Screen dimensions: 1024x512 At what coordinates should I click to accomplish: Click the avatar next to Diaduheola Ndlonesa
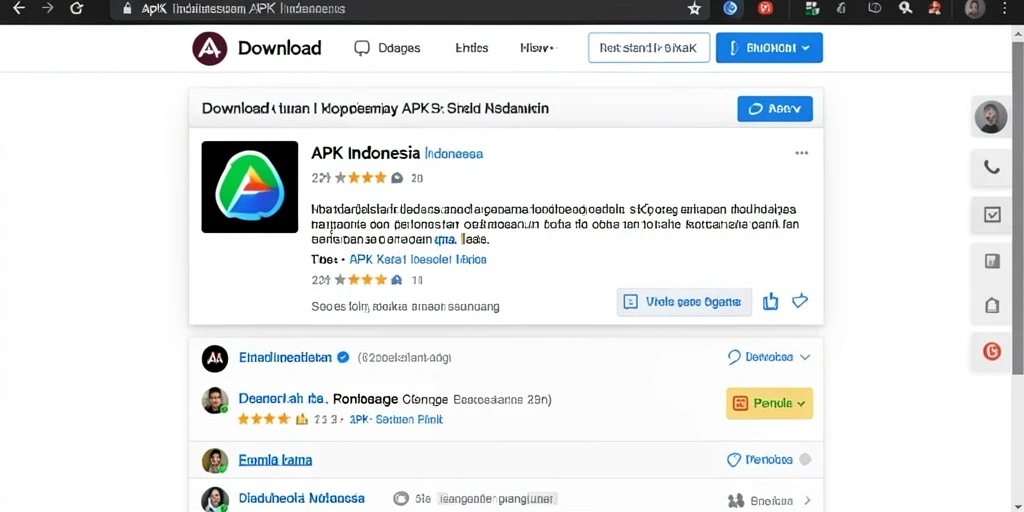pyautogui.click(x=215, y=500)
